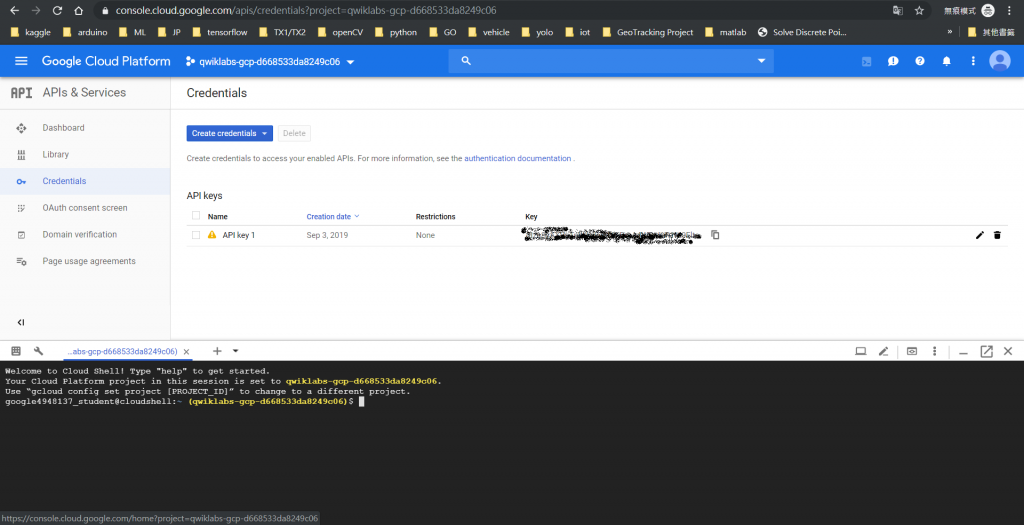Go to browser home page icon
Viewport: 1024px width, 525px height.
[78, 10]
